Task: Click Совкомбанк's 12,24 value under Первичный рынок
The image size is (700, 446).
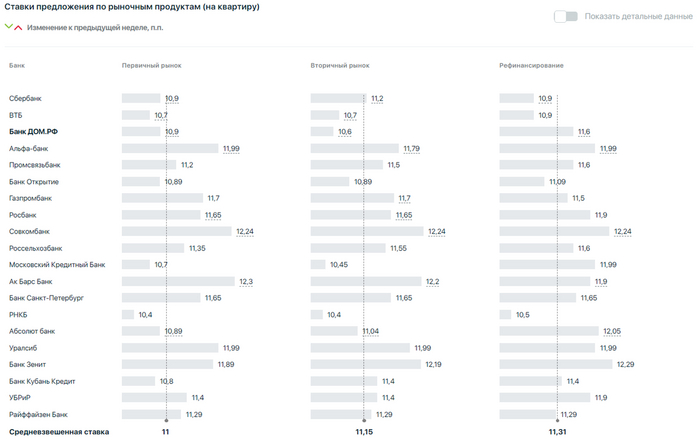Action: 246,231
